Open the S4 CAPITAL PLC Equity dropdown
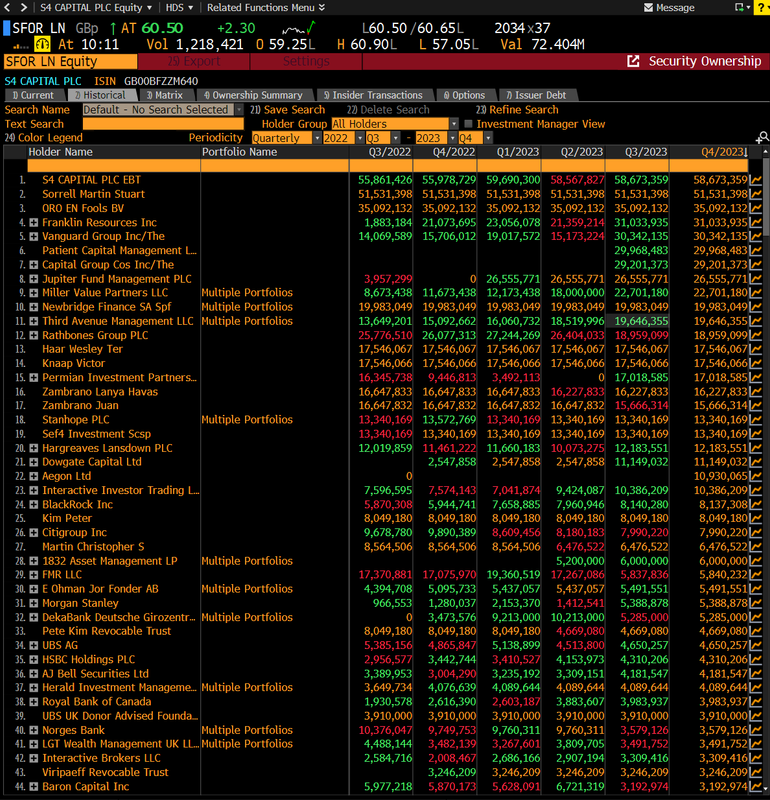The image size is (770, 800). [96, 8]
